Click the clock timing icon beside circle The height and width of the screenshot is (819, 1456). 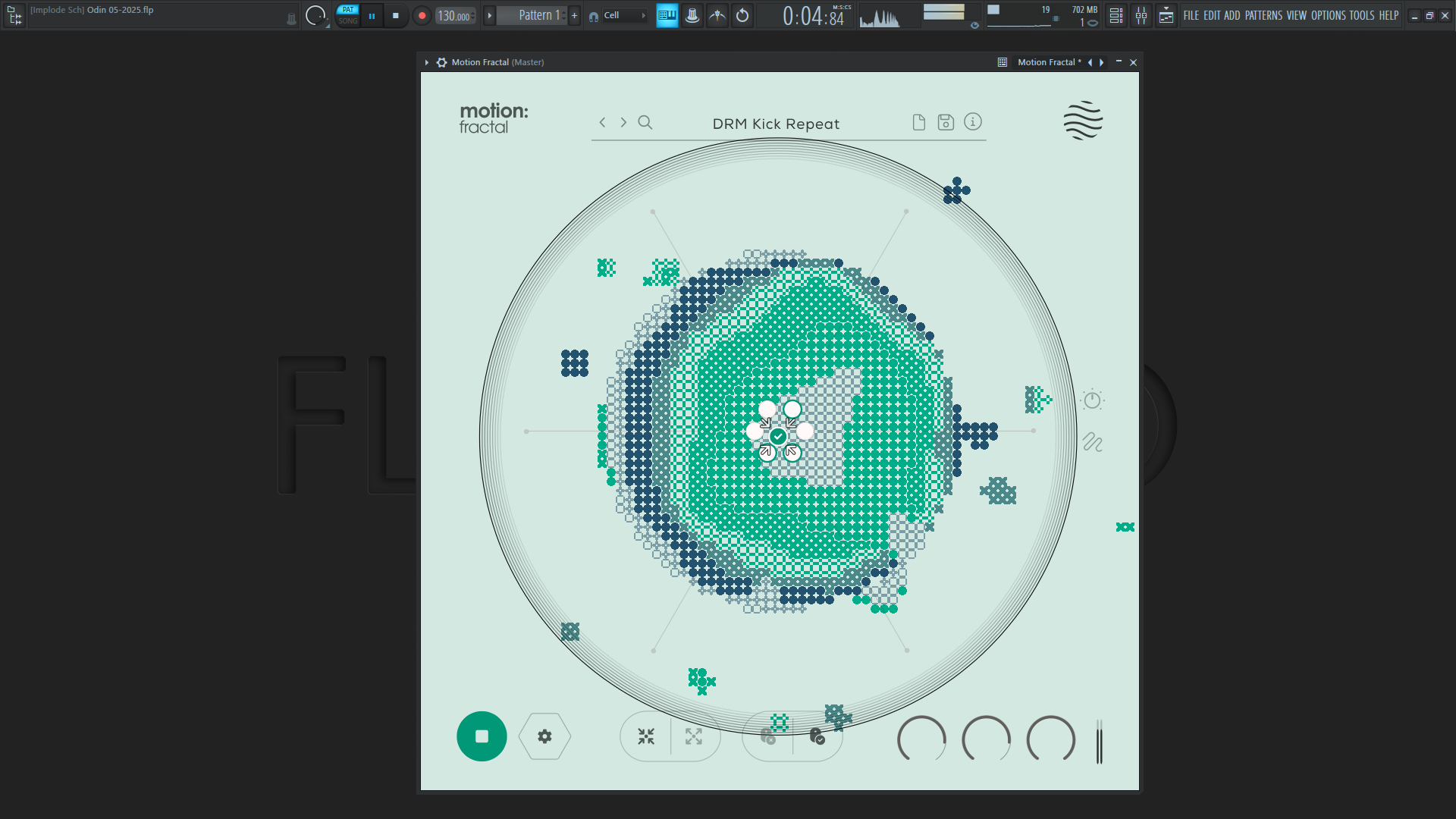click(1092, 400)
